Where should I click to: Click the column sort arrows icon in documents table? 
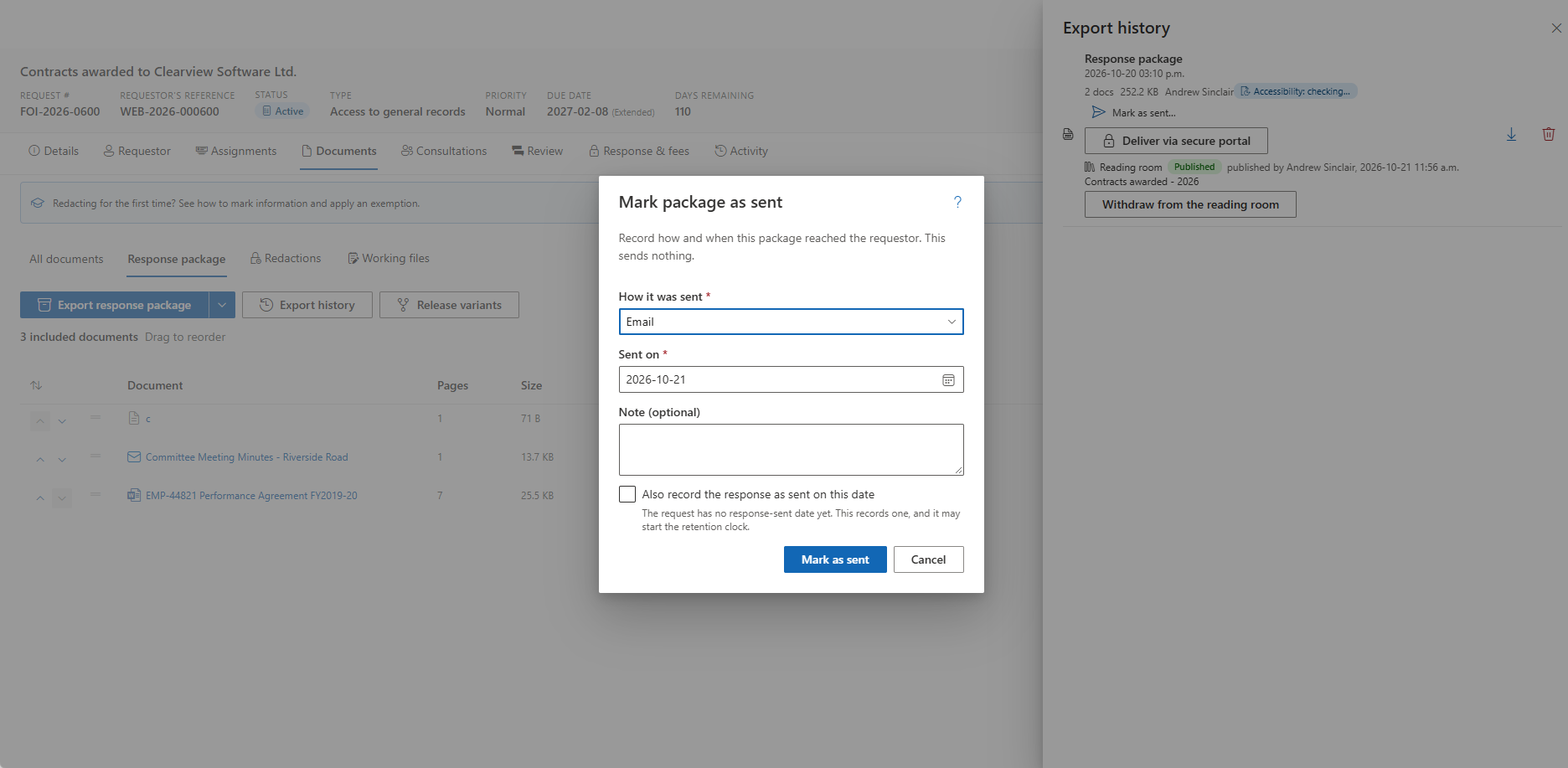point(36,385)
